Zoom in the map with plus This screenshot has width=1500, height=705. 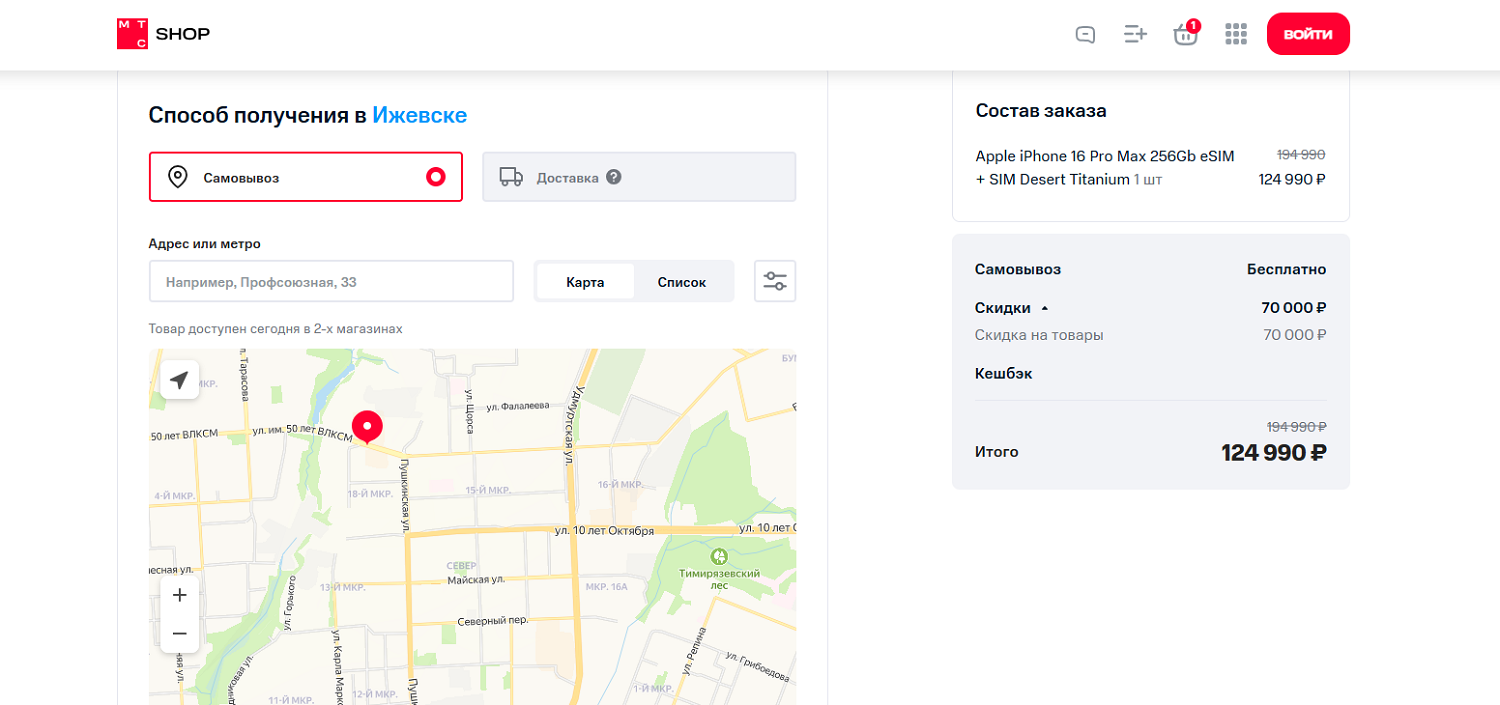click(180, 595)
